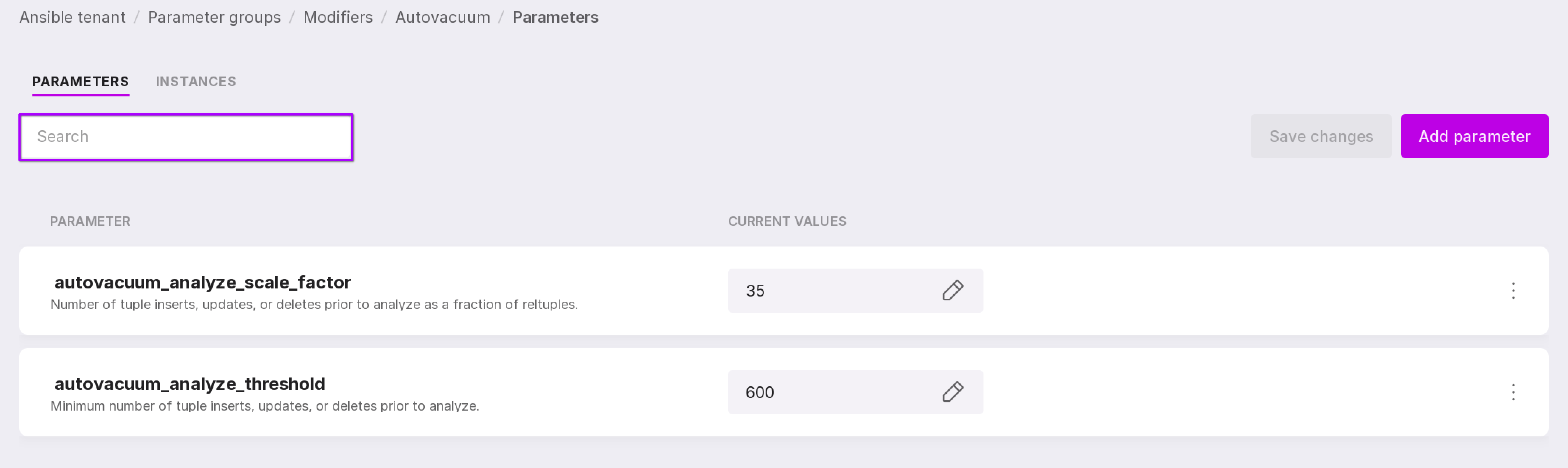The width and height of the screenshot is (1568, 468).
Task: Click the Parameter column header
Action: (x=90, y=221)
